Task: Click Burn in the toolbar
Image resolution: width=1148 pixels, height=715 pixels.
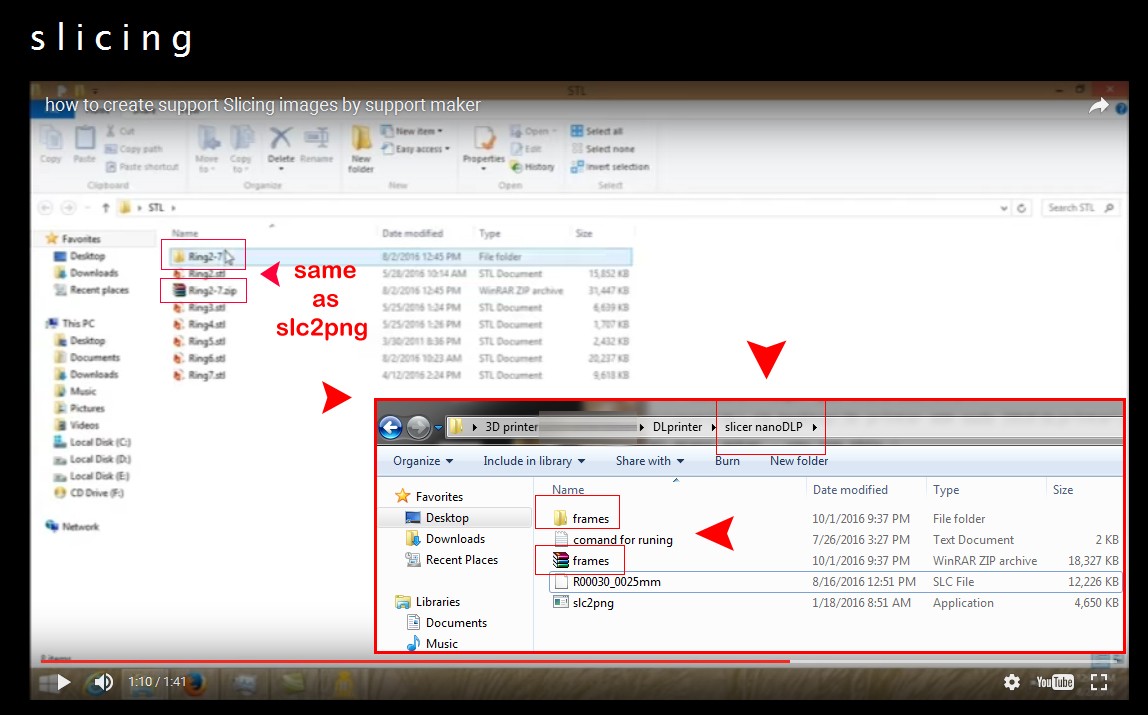Action: (x=727, y=461)
